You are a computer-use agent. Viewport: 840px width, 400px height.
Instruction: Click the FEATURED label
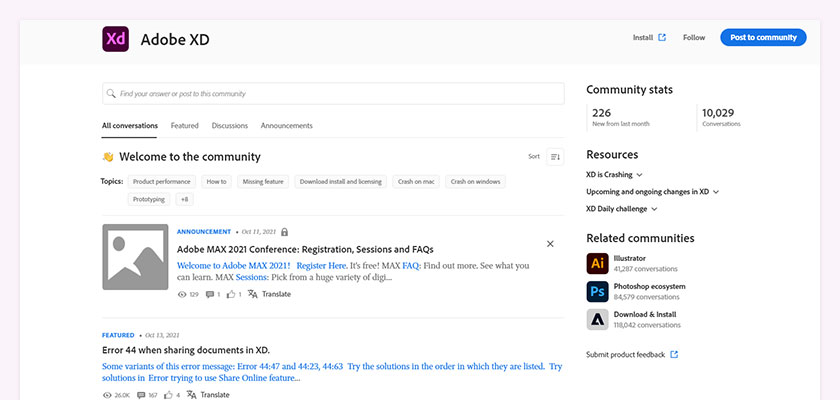pos(118,335)
